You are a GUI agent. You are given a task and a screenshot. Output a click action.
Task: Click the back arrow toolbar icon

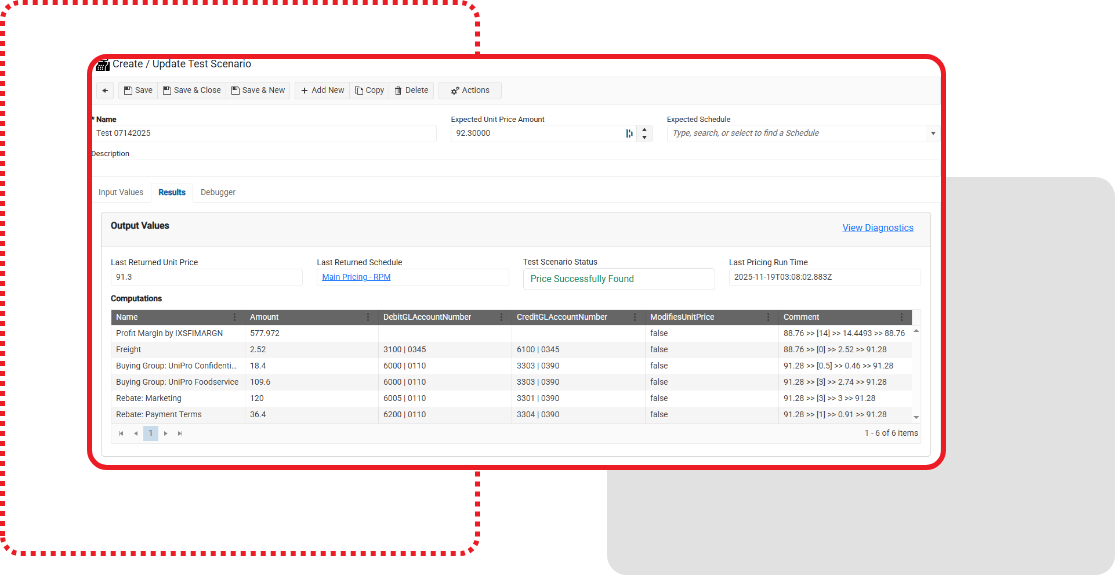[105, 90]
